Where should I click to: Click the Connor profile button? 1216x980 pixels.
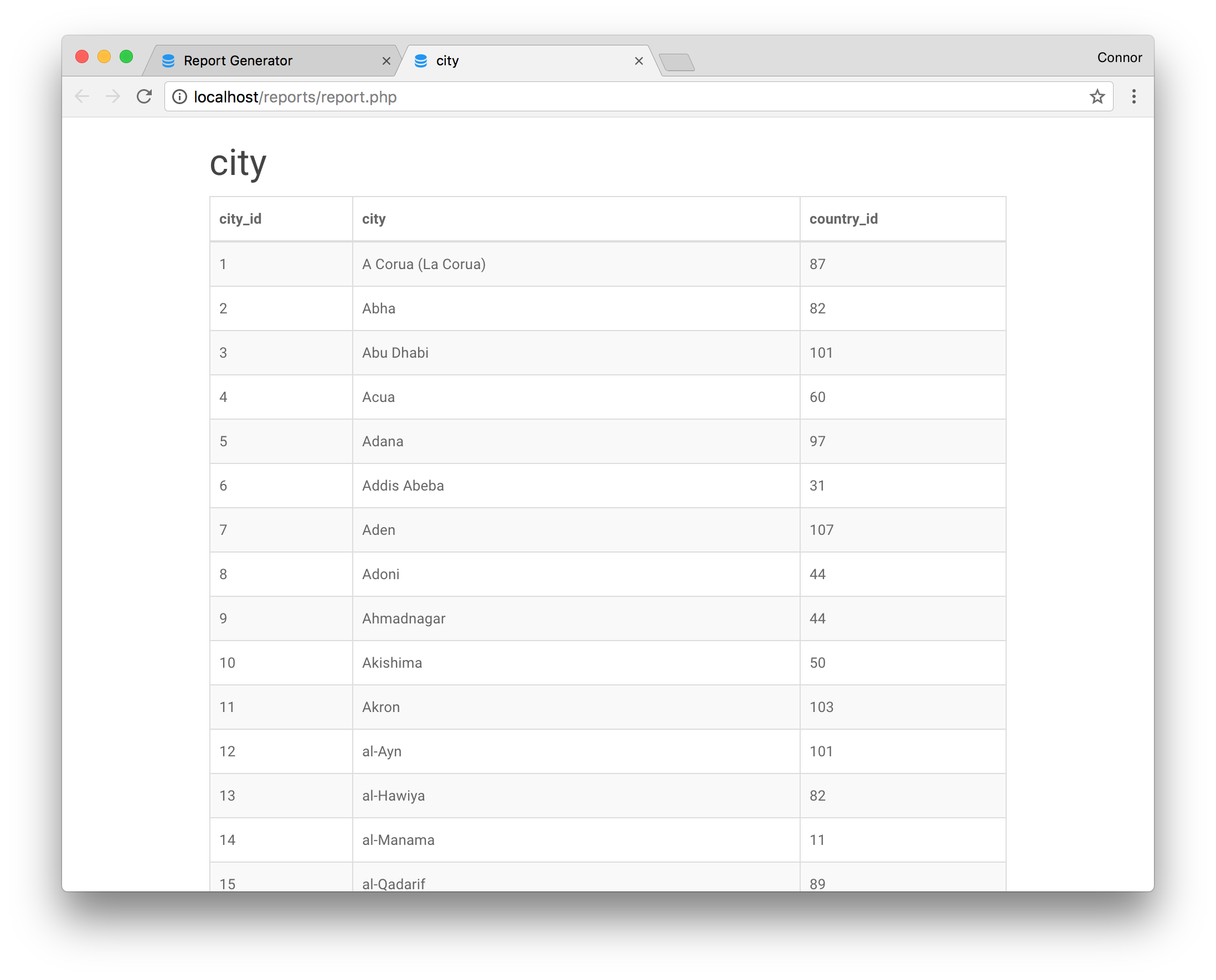click(1119, 58)
